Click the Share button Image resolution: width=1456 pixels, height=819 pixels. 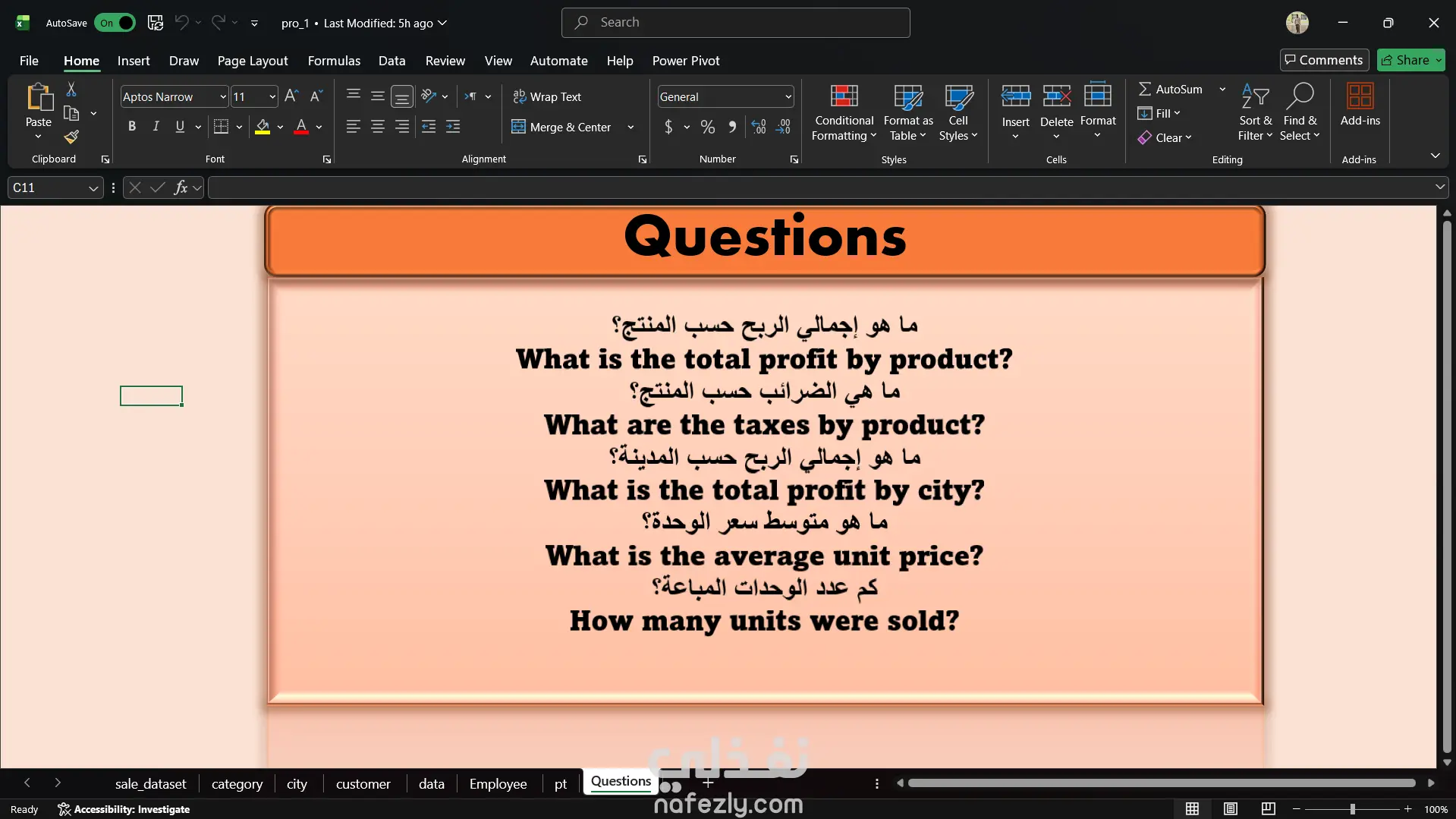coord(1405,60)
